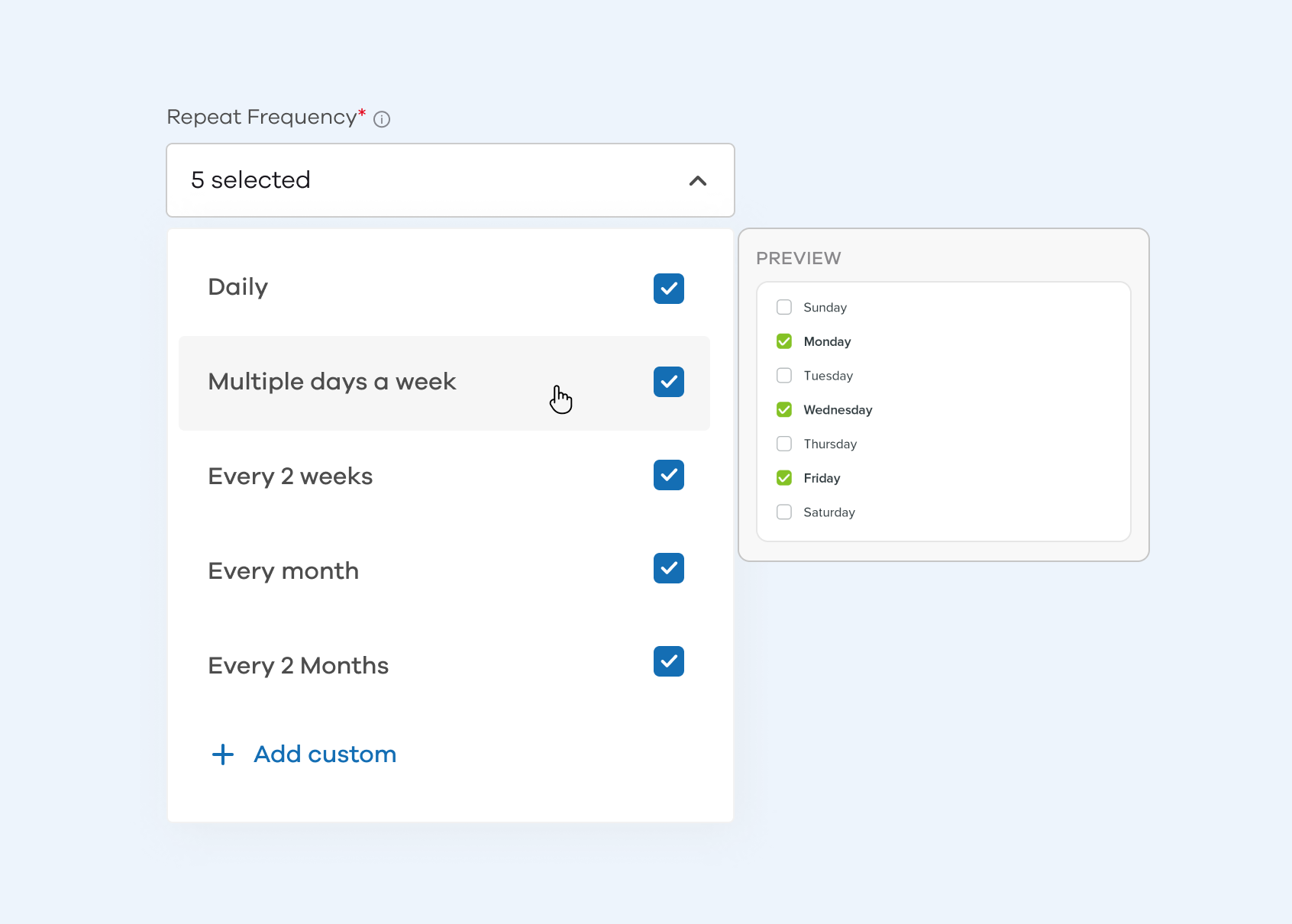
Task: Uncheck the Multiple days a week checkbox
Action: point(669,382)
